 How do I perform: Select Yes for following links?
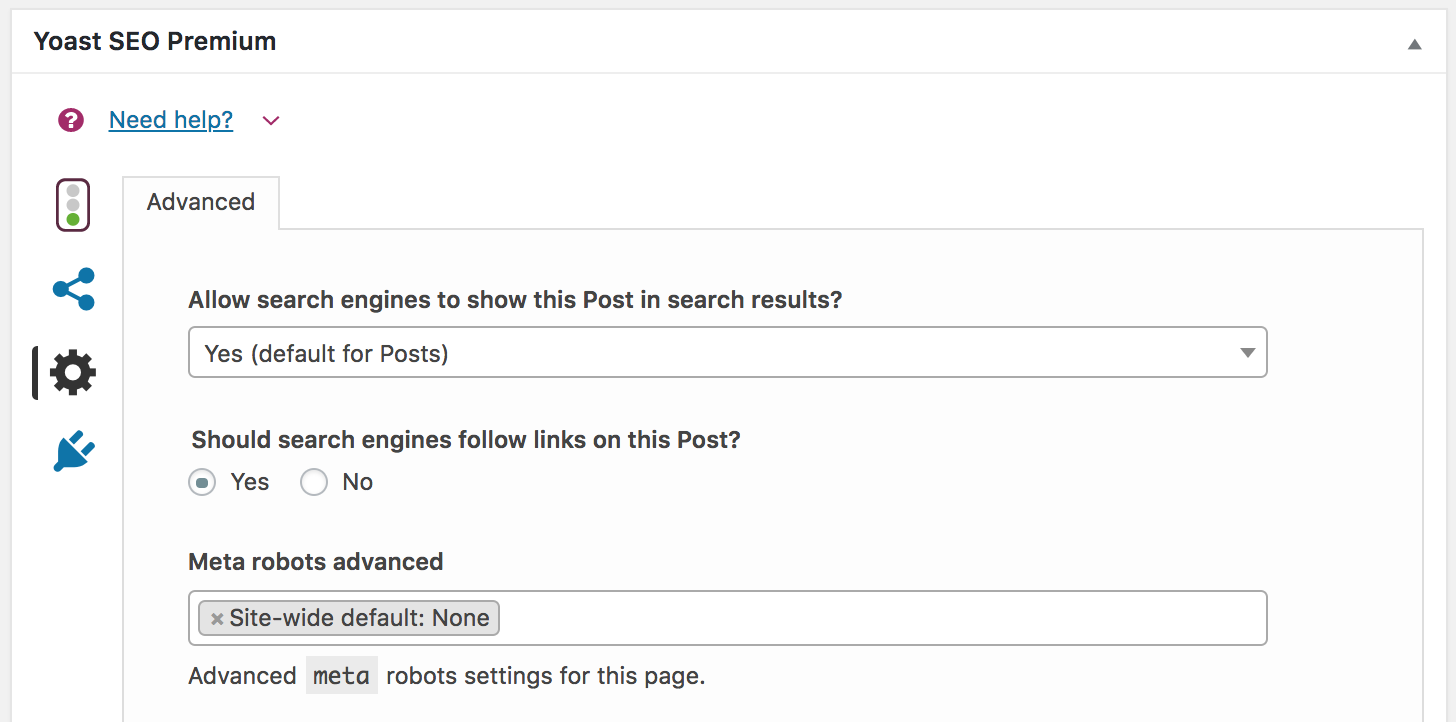coord(202,483)
